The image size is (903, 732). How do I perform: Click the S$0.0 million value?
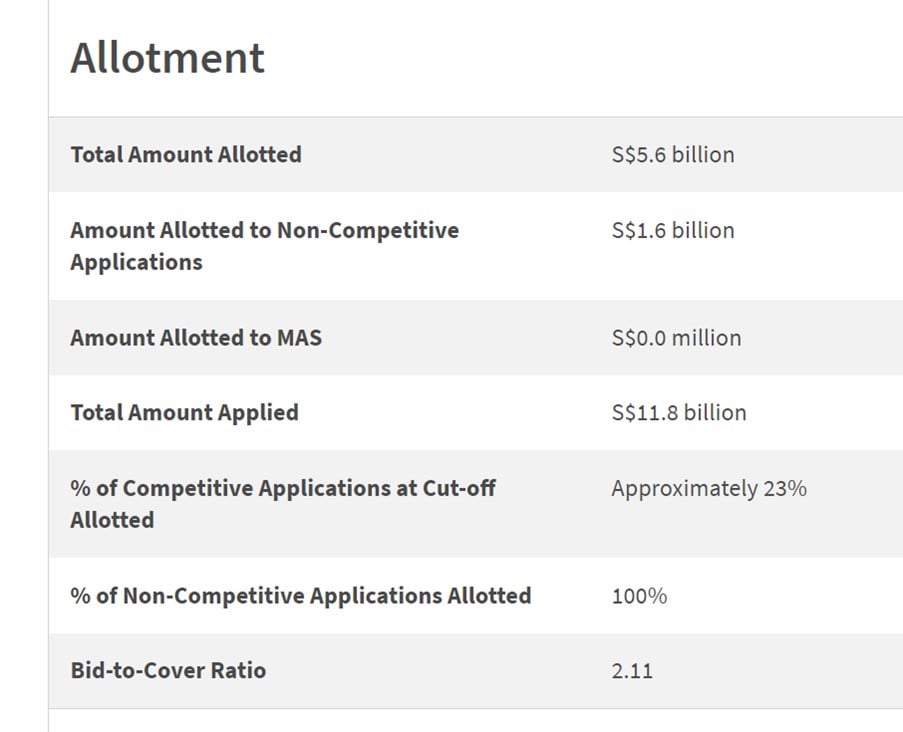676,337
